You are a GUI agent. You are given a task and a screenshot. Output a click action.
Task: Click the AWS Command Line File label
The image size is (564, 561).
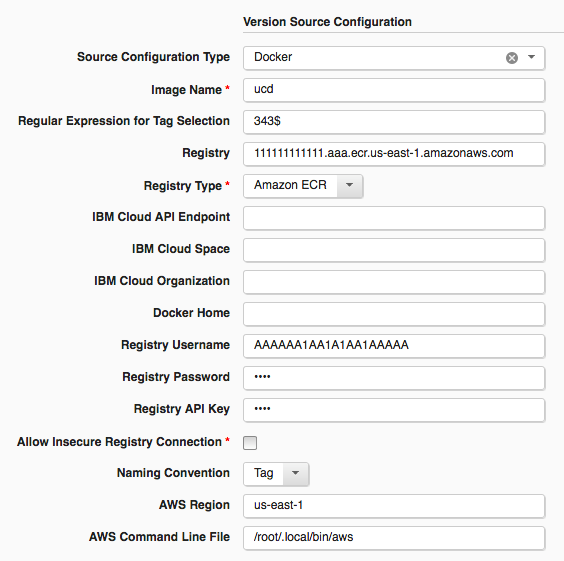pyautogui.click(x=159, y=537)
